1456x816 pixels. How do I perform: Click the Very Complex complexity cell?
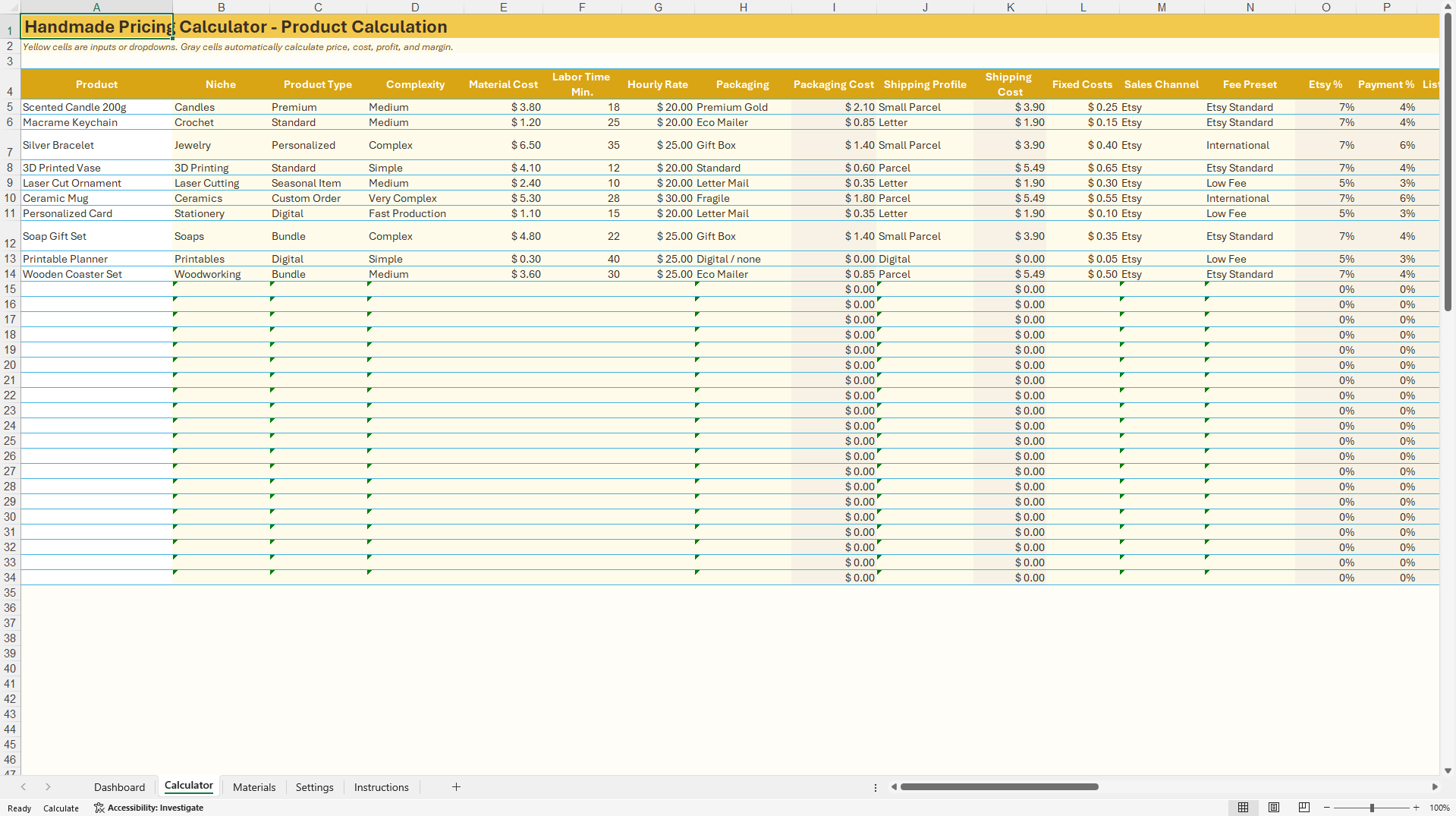tap(415, 198)
